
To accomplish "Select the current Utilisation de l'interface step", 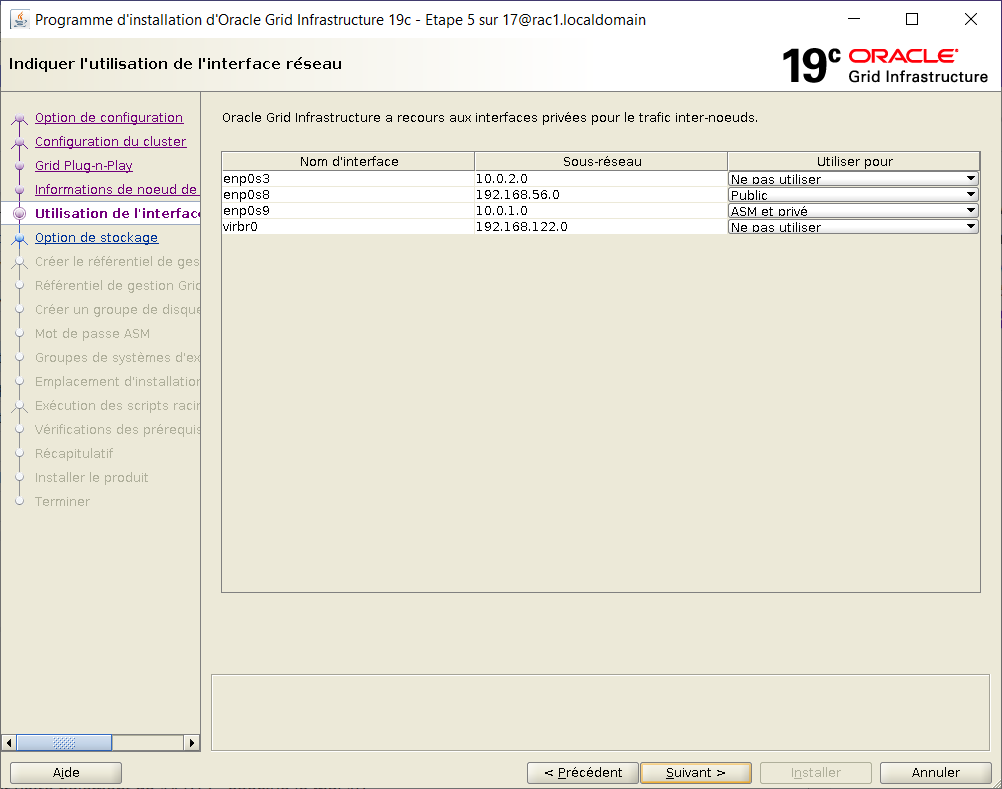I will click(117, 213).
